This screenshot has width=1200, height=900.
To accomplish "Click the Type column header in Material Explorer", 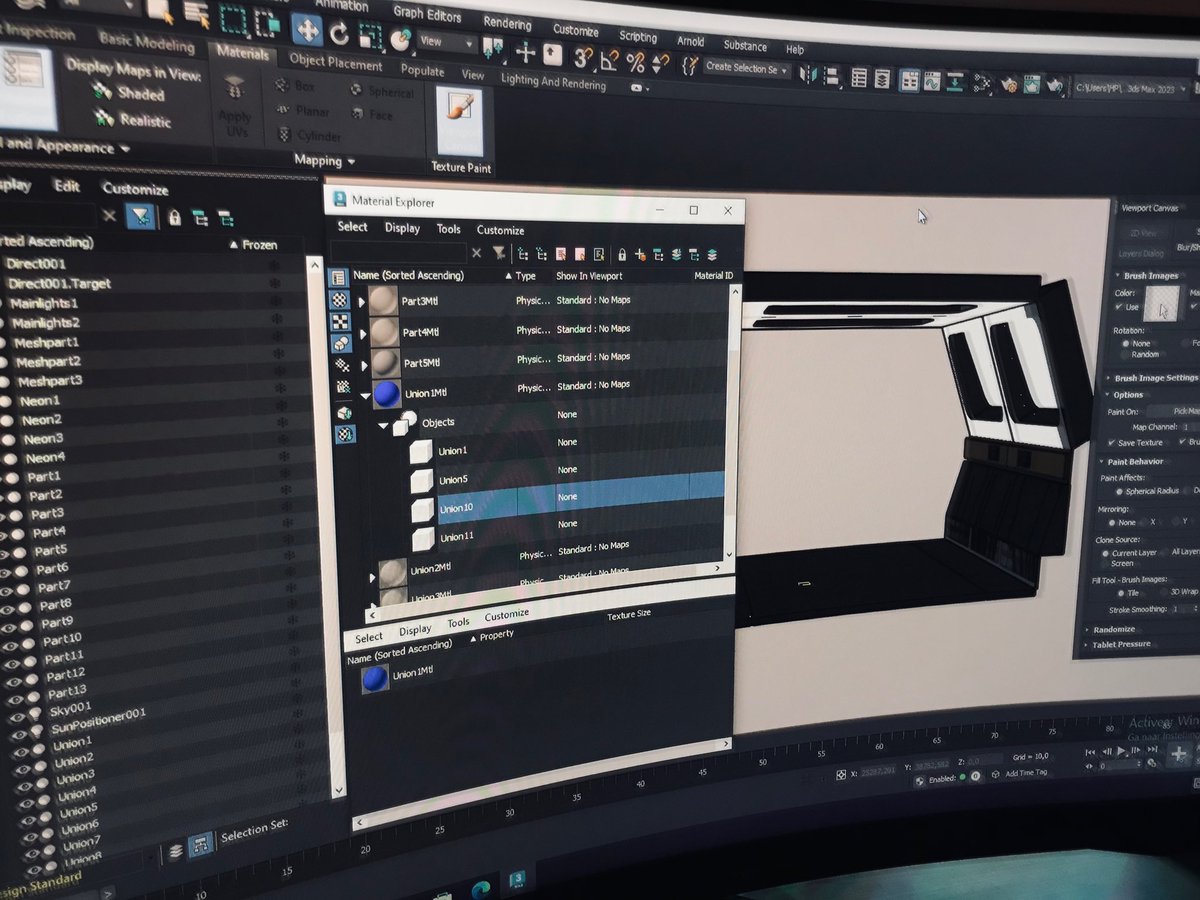I will click(x=525, y=276).
